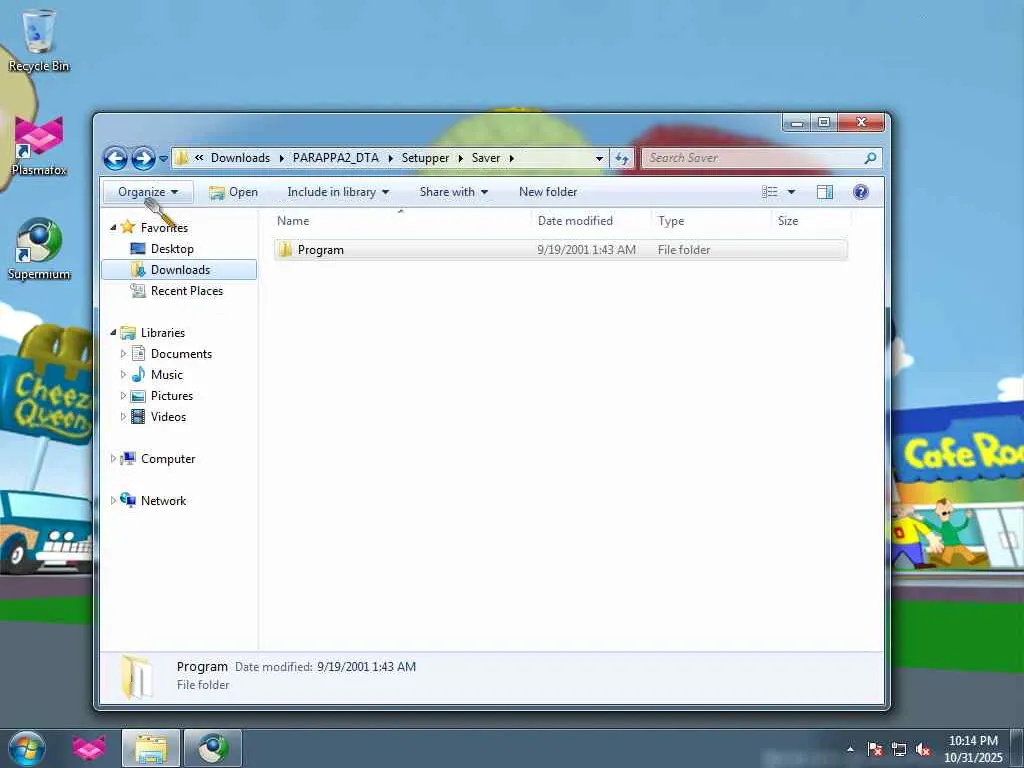The width and height of the screenshot is (1024, 768).
Task: Select Computer in navigation pane
Action: click(x=168, y=458)
